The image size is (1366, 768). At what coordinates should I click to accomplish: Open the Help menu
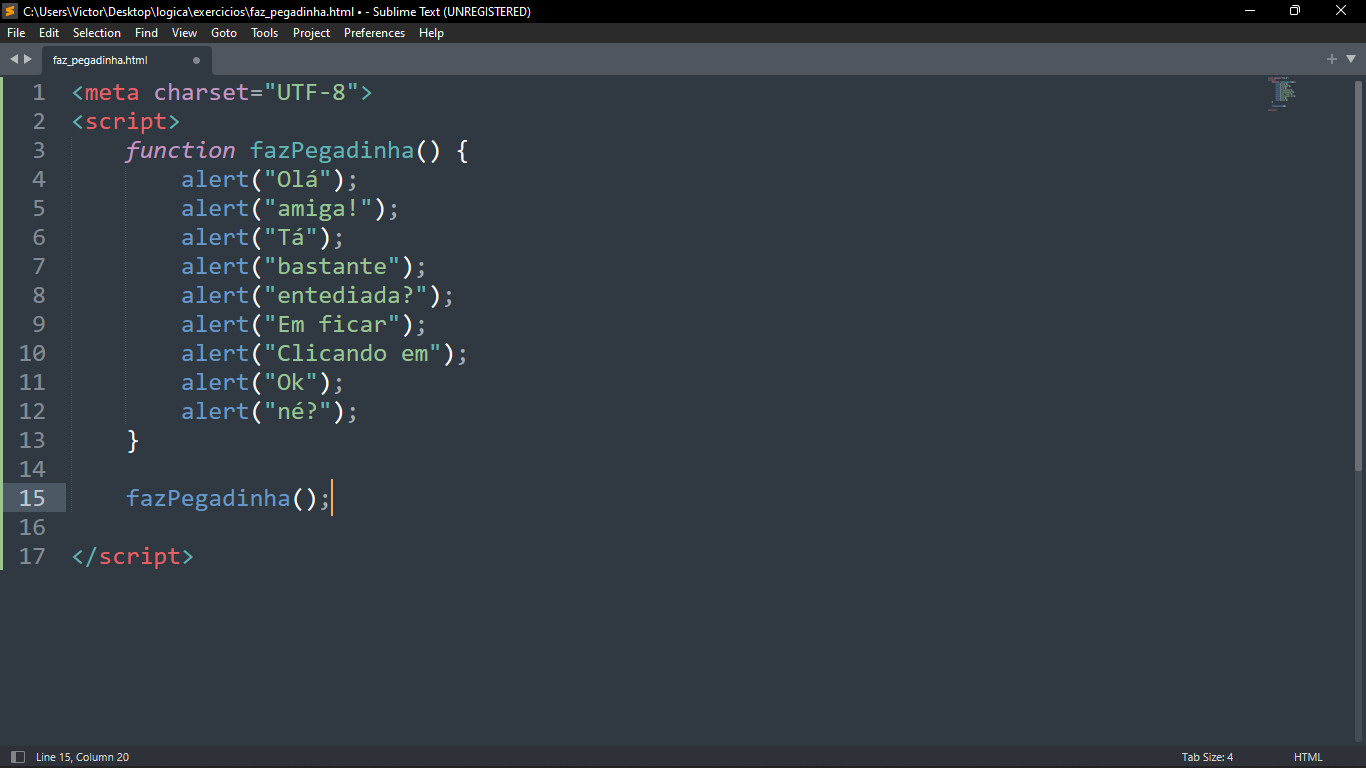(x=432, y=33)
